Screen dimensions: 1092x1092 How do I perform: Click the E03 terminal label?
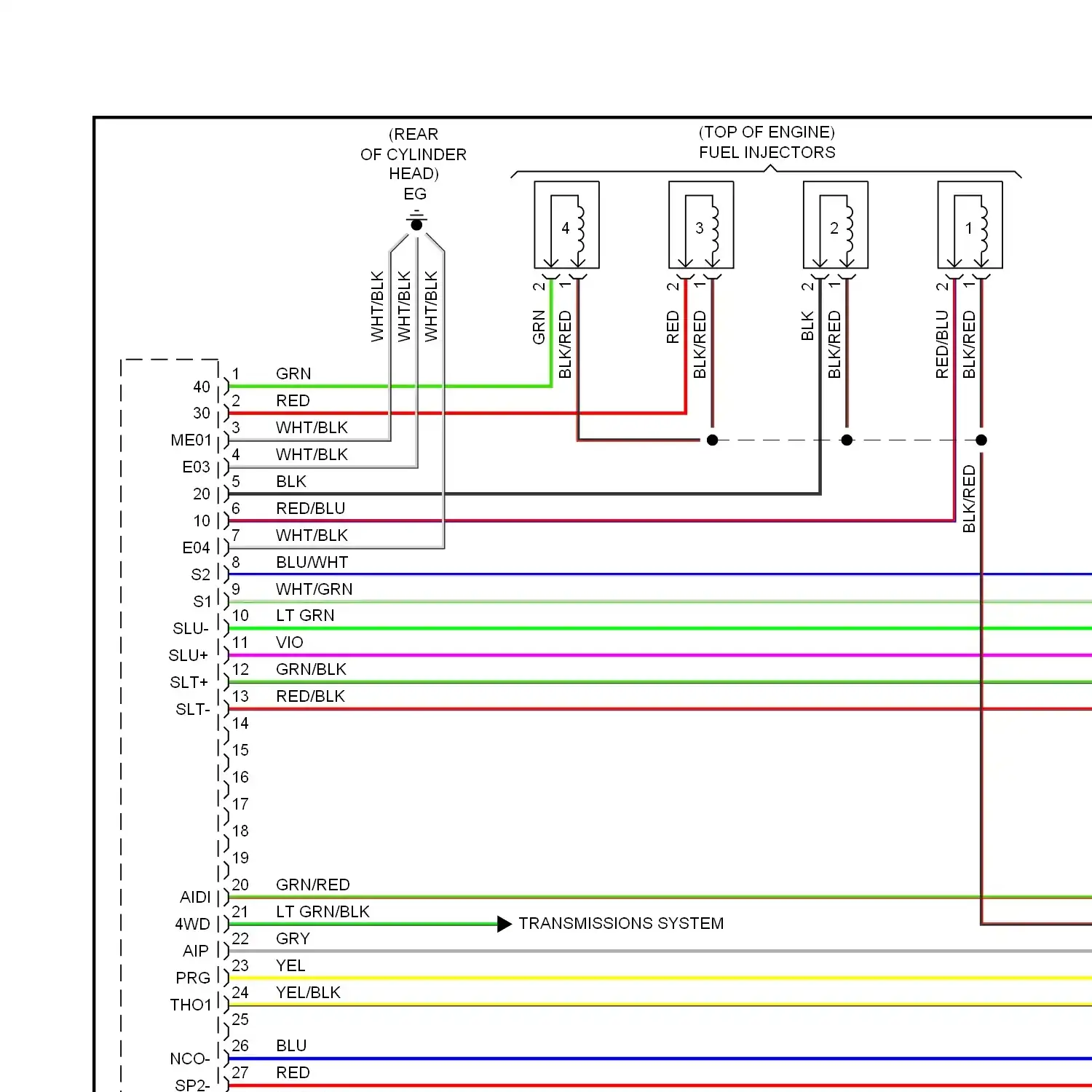click(196, 467)
